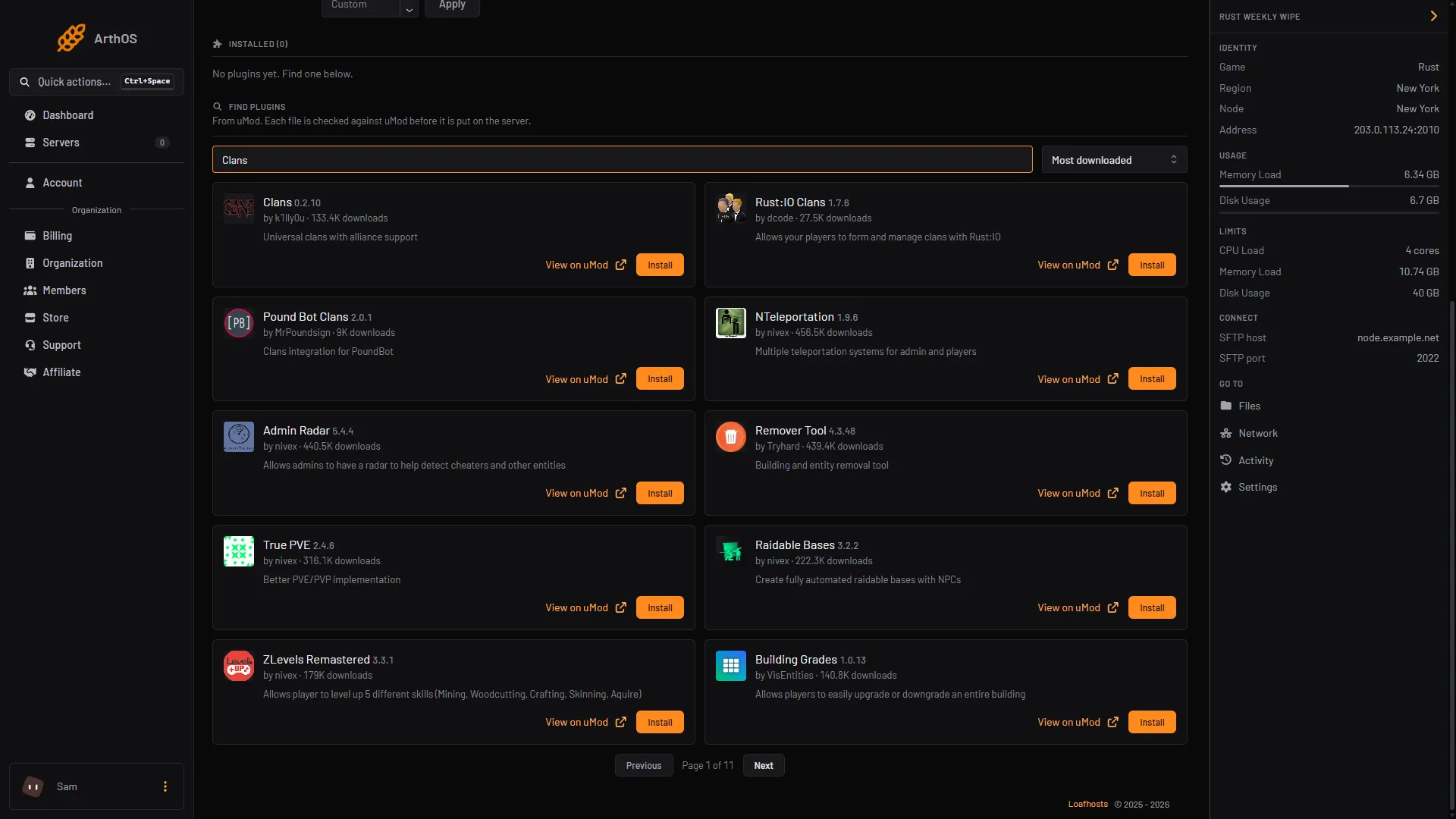Click the Organization building icon

(x=30, y=263)
